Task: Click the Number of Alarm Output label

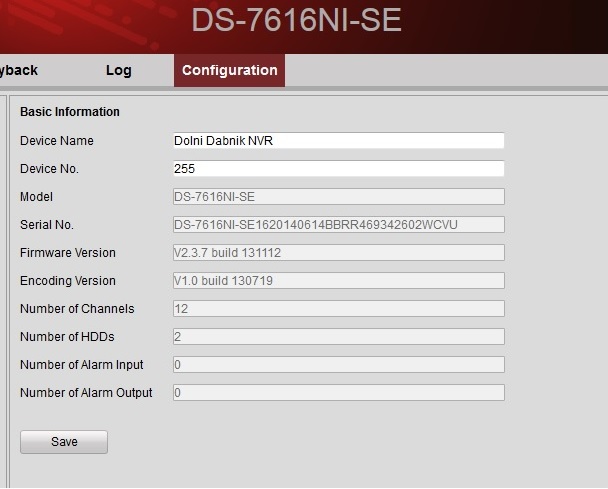Action: [x=86, y=392]
